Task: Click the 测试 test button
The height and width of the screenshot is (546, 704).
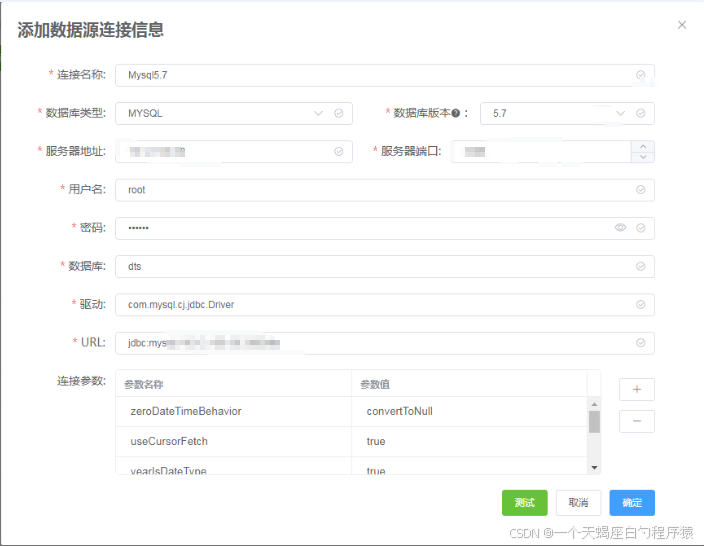Action: coord(524,502)
